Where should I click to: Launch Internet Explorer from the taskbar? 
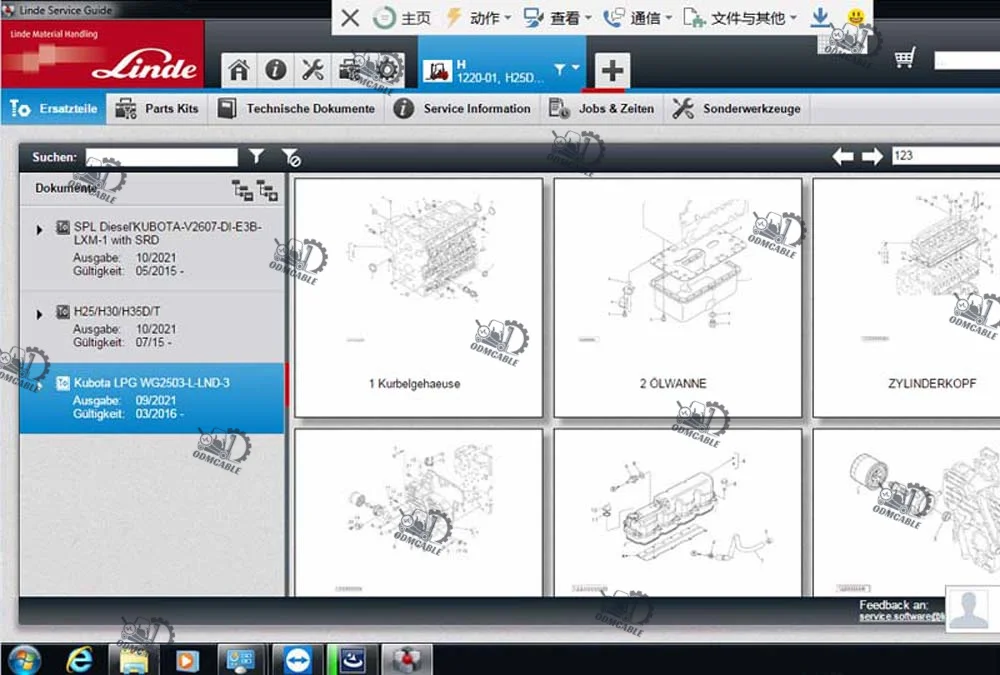tap(79, 660)
